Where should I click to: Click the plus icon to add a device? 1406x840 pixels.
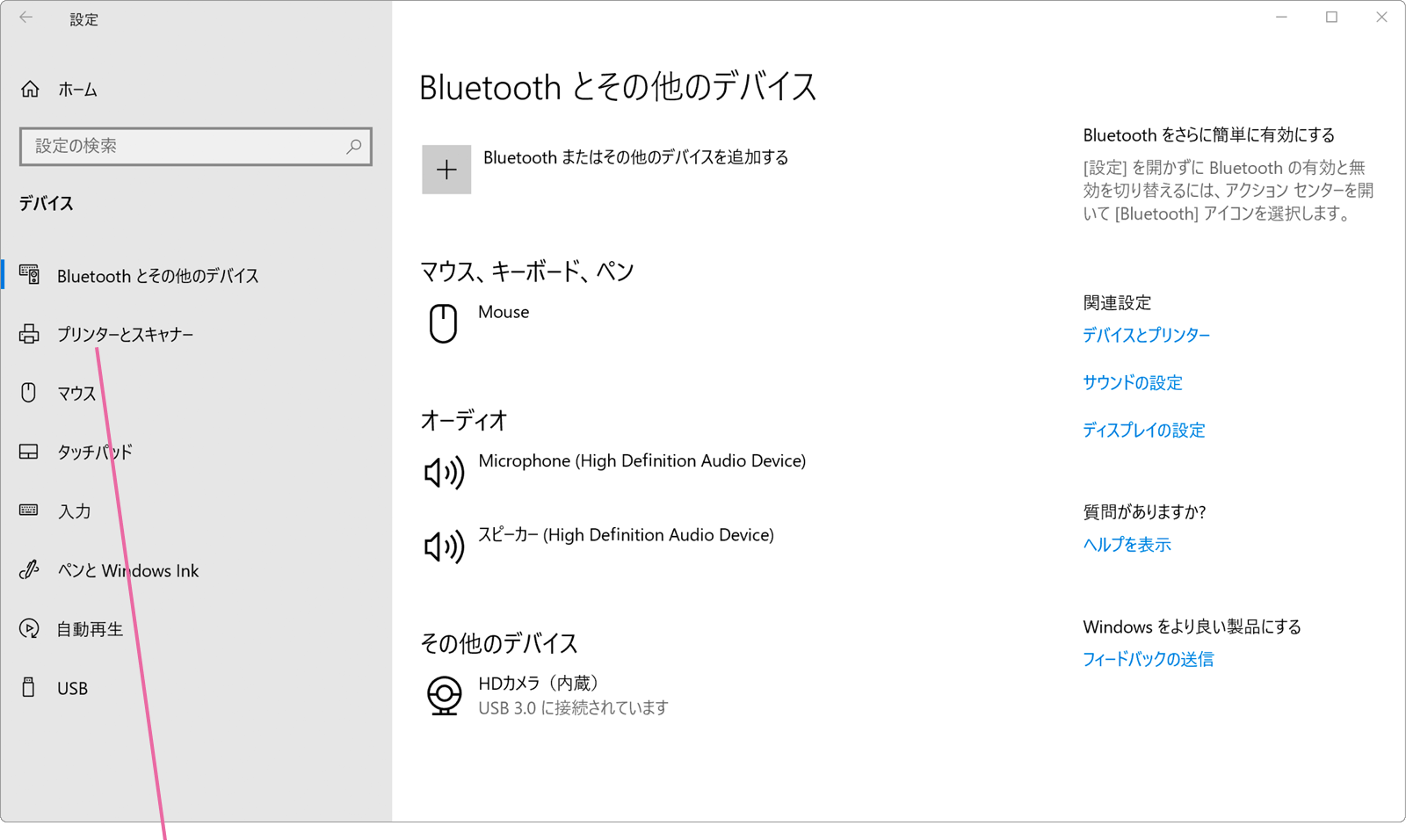[446, 170]
